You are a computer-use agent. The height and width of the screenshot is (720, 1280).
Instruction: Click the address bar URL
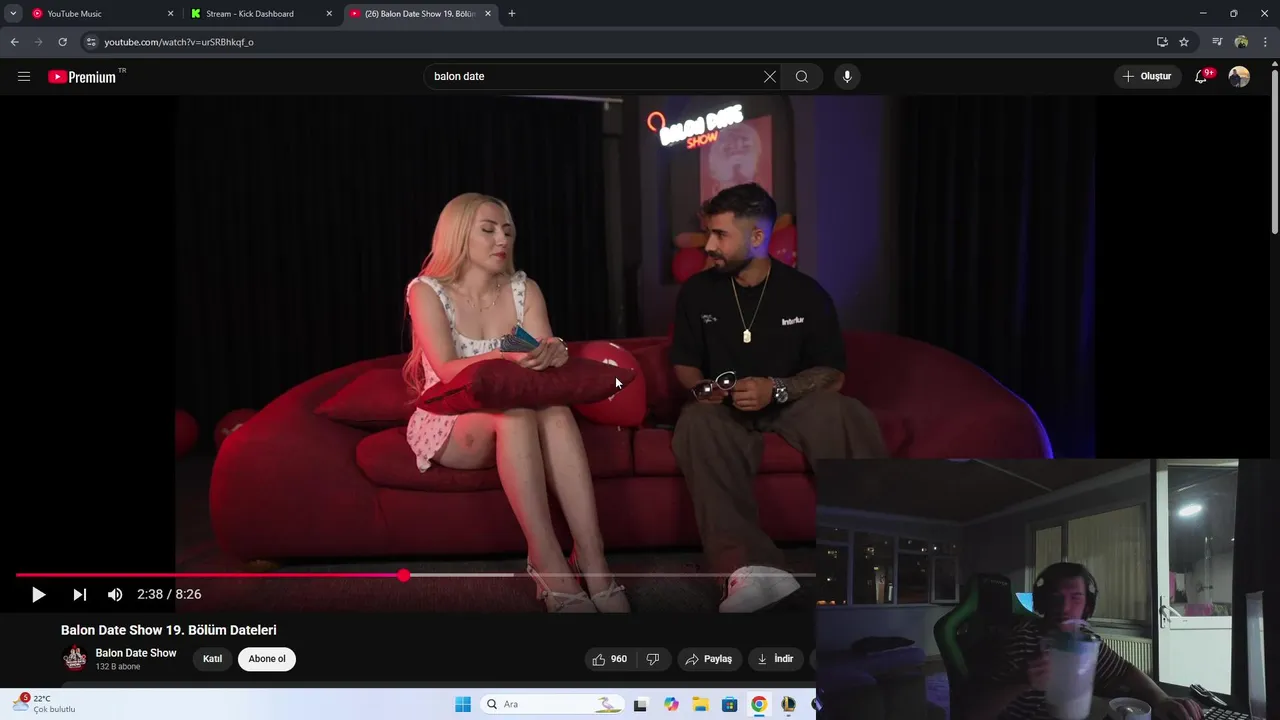tap(179, 42)
